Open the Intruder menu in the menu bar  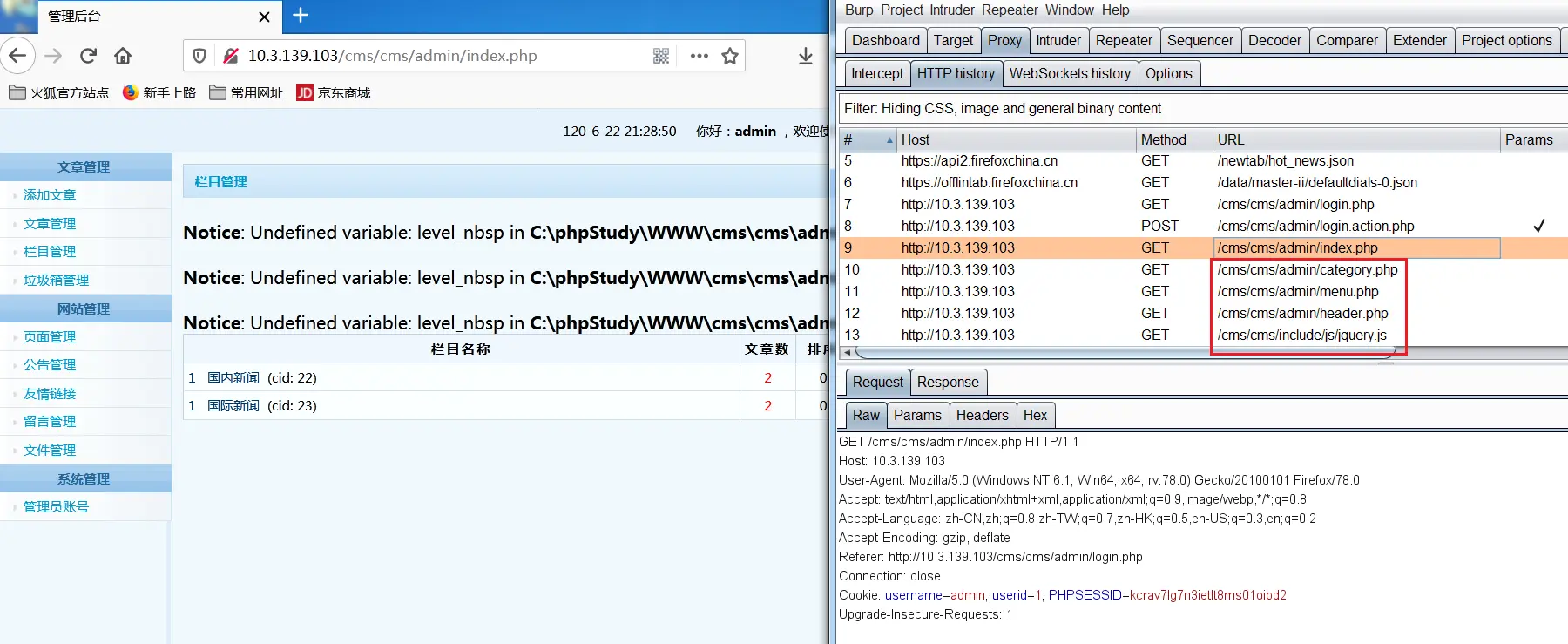tap(952, 10)
